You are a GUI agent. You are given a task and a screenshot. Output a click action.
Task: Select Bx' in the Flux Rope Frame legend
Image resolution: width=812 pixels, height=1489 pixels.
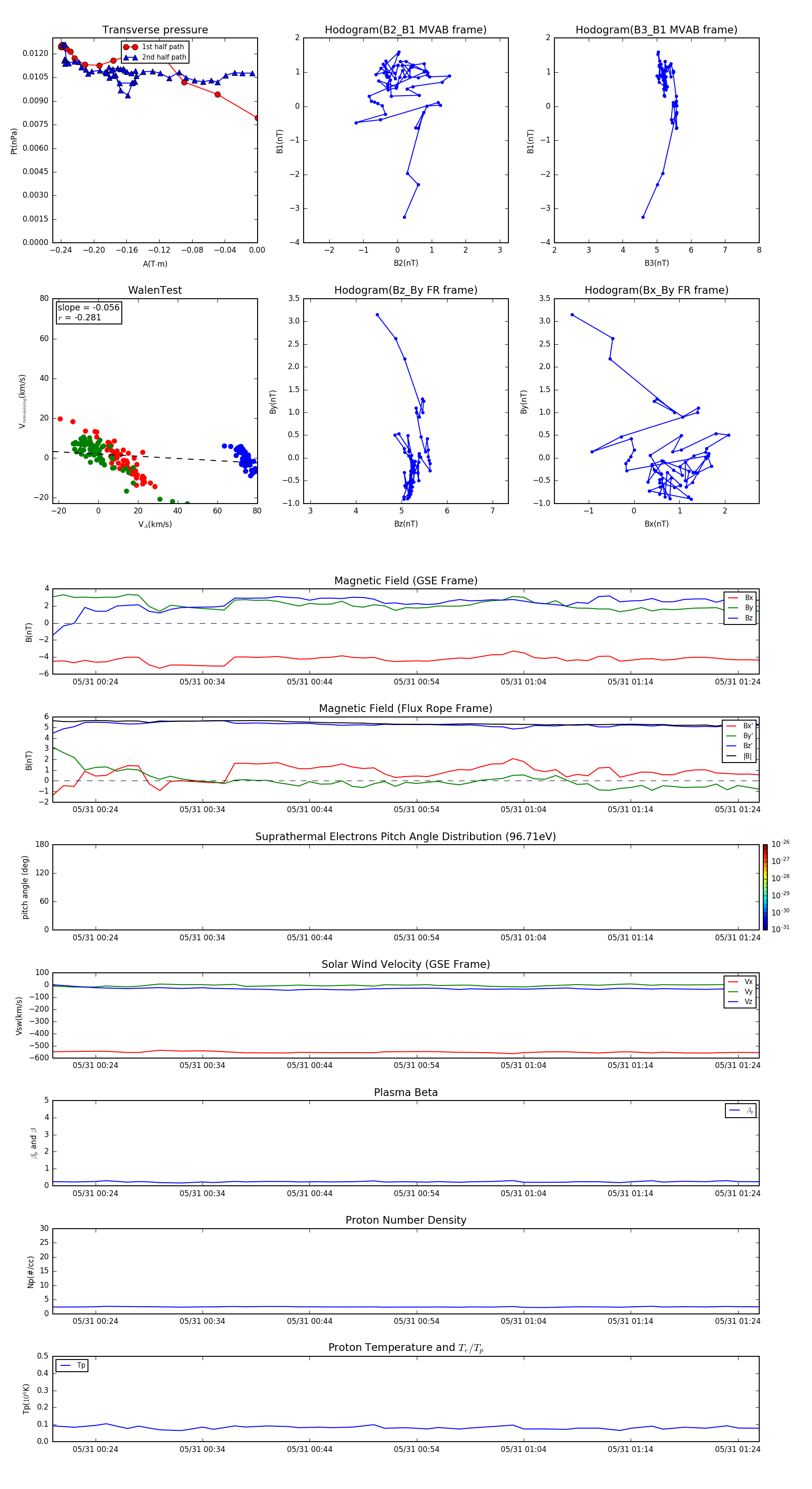(x=740, y=726)
